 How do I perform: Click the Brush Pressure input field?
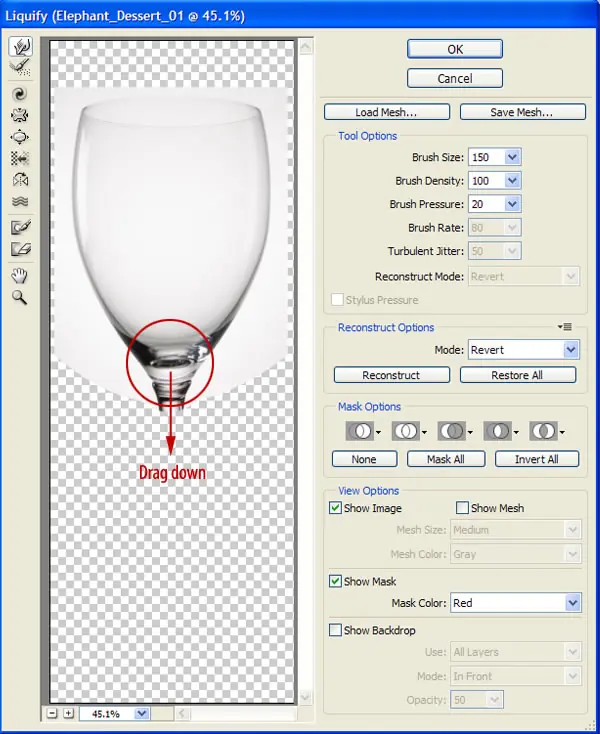[x=487, y=204]
